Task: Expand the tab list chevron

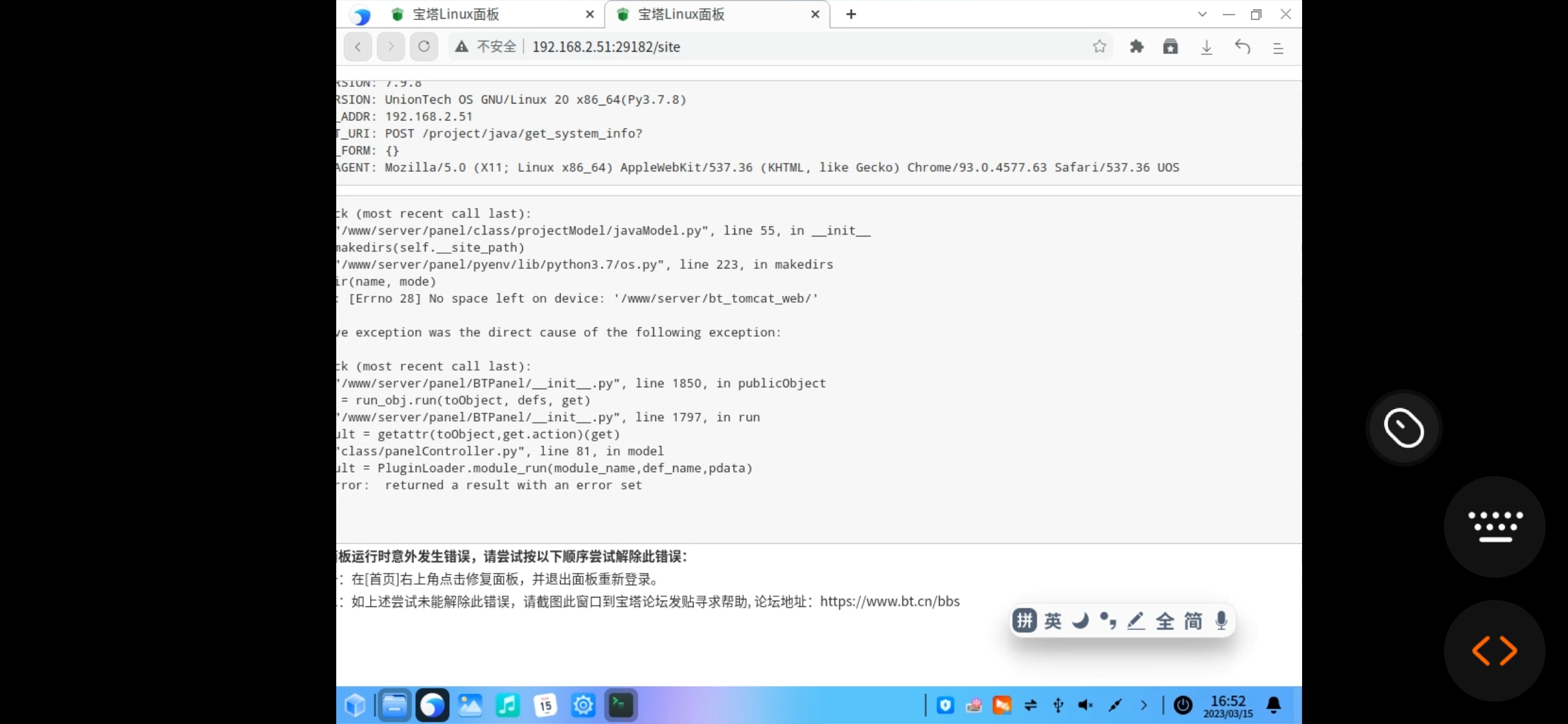Action: coord(1202,14)
